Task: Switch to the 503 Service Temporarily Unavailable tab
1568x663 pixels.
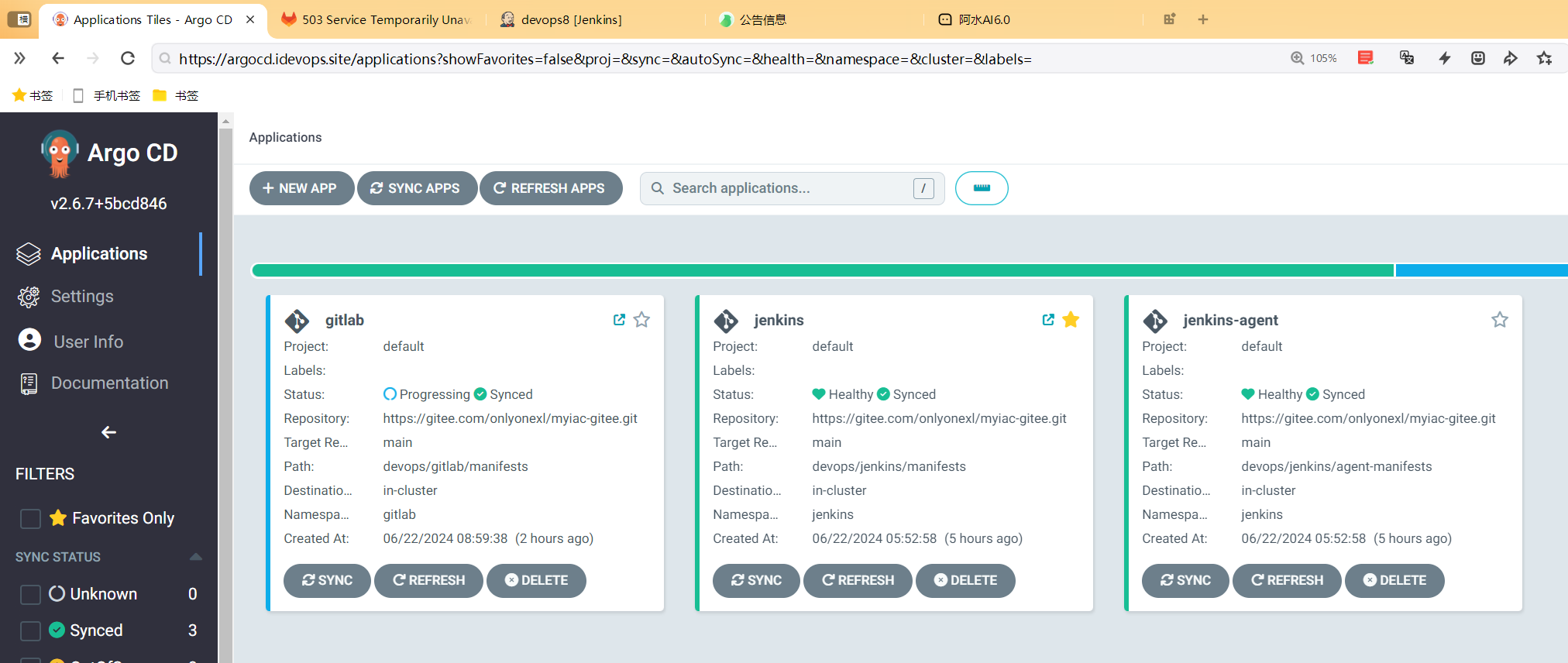Action: 377,20
